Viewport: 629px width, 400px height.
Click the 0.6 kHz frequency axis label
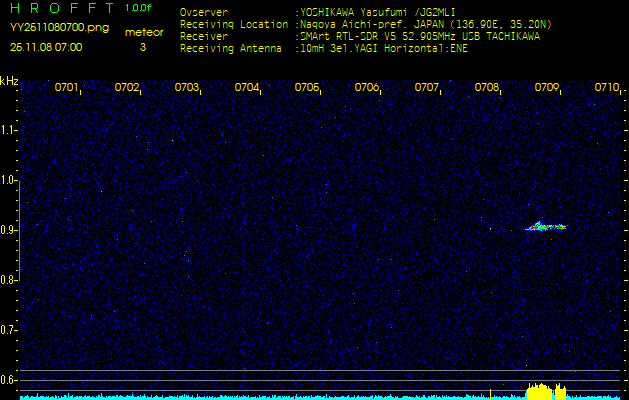point(8,380)
